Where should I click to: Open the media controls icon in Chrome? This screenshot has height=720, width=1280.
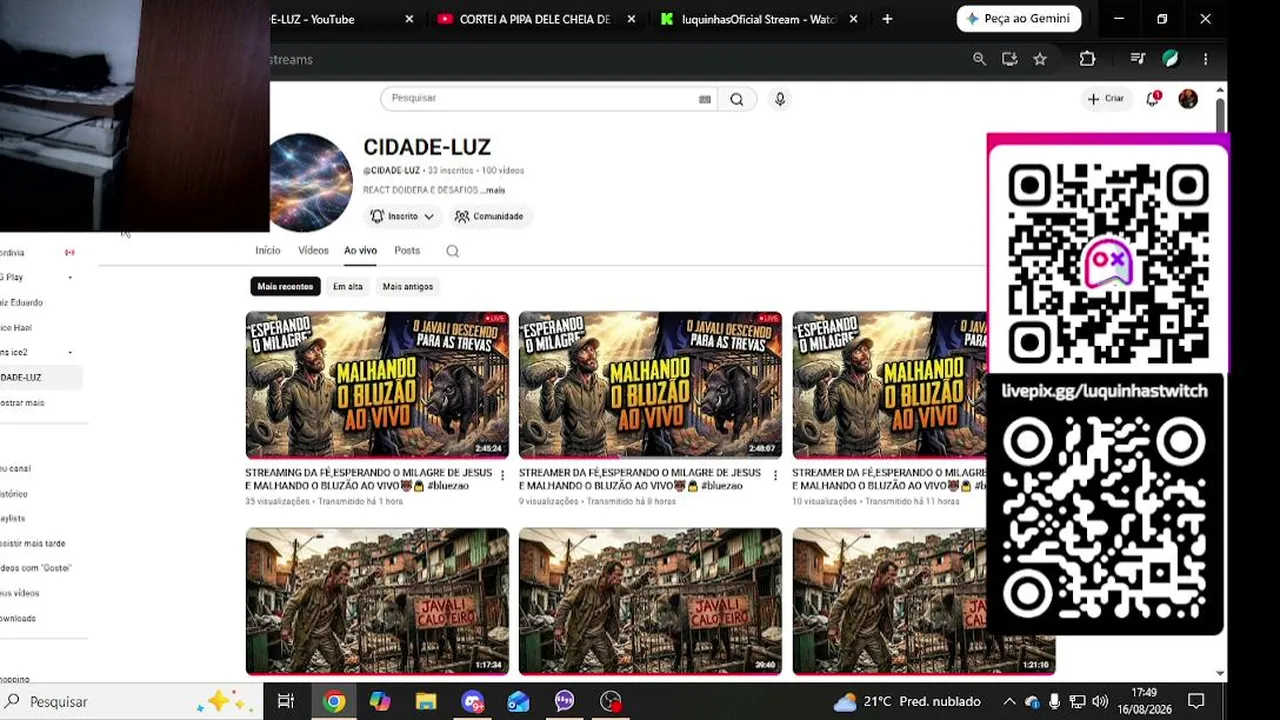(1137, 59)
